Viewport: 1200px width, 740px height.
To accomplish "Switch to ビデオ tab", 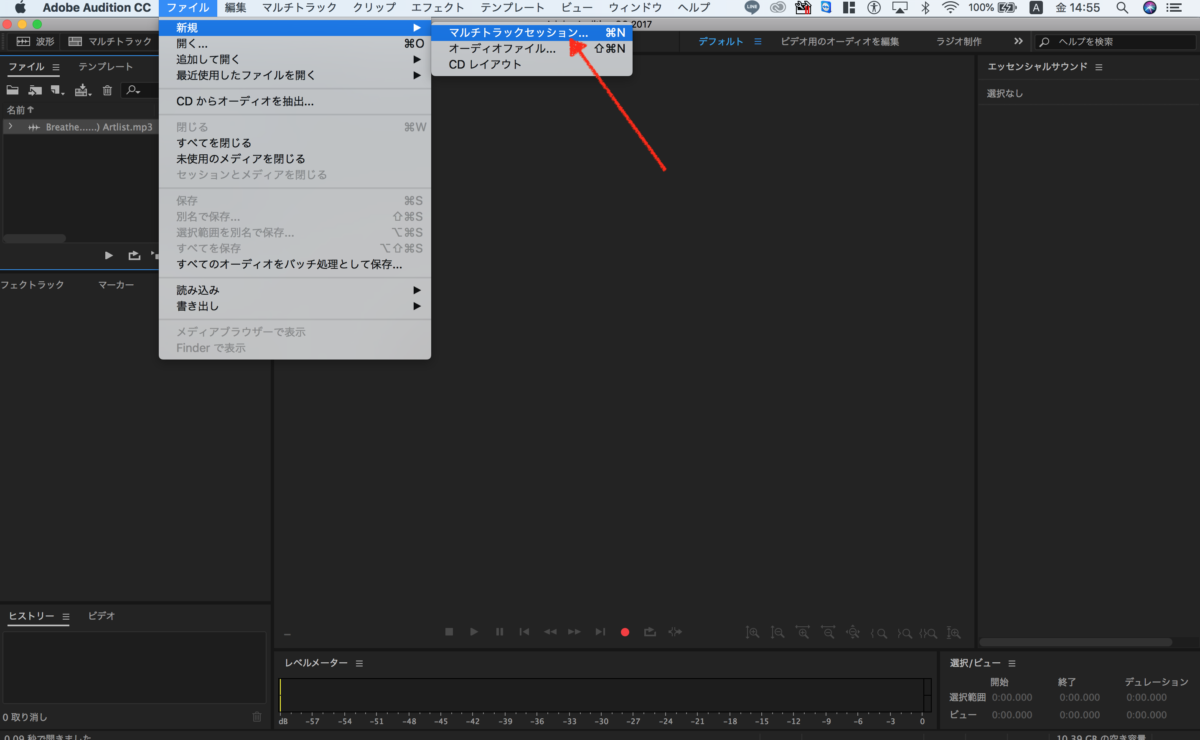I will (x=101, y=616).
